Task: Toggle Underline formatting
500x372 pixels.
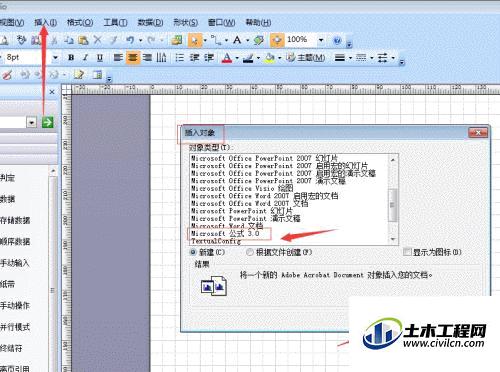Action: pyautogui.click(x=100, y=58)
